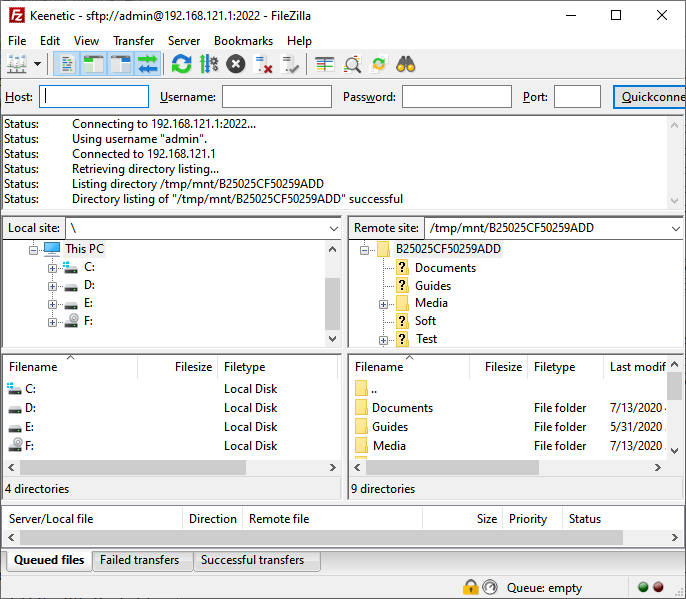686x599 pixels.
Task: Sort remote list by Last modified column
Action: (635, 367)
